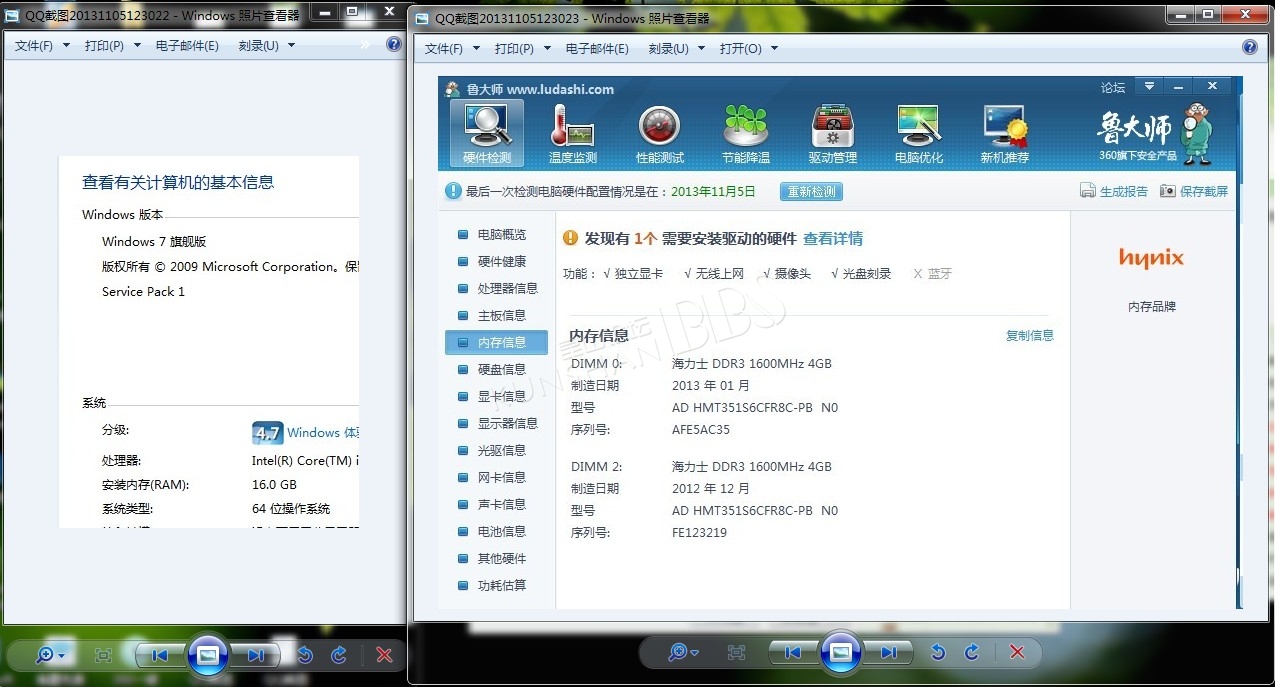Screen dimensions: 1275x687
Task: Rotate clockwise in left photo viewer
Action: pyautogui.click(x=339, y=655)
